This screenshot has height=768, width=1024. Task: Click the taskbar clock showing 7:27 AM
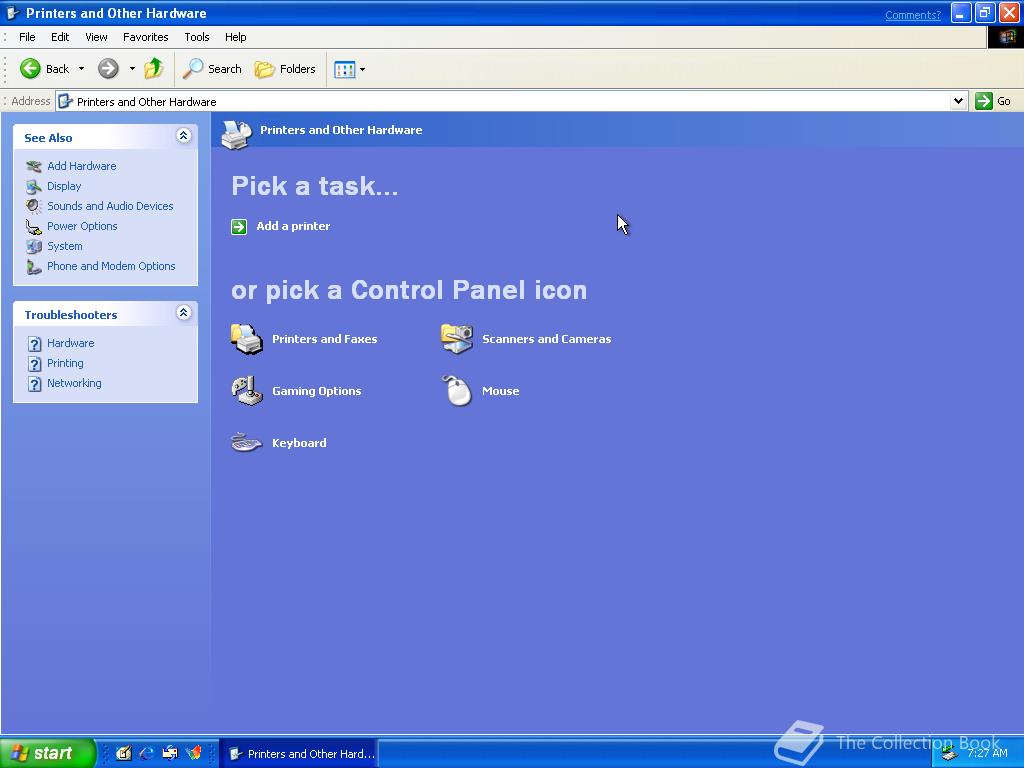pyautogui.click(x=987, y=753)
